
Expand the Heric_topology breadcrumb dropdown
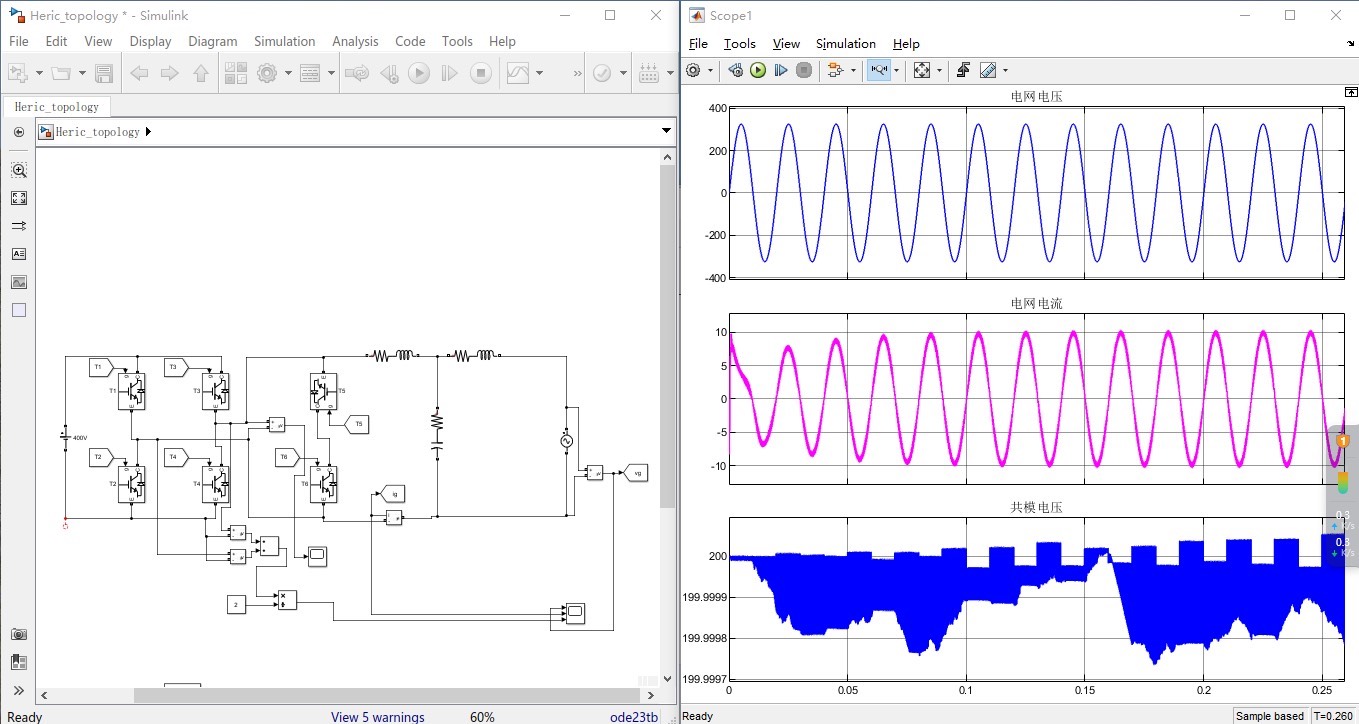667,131
